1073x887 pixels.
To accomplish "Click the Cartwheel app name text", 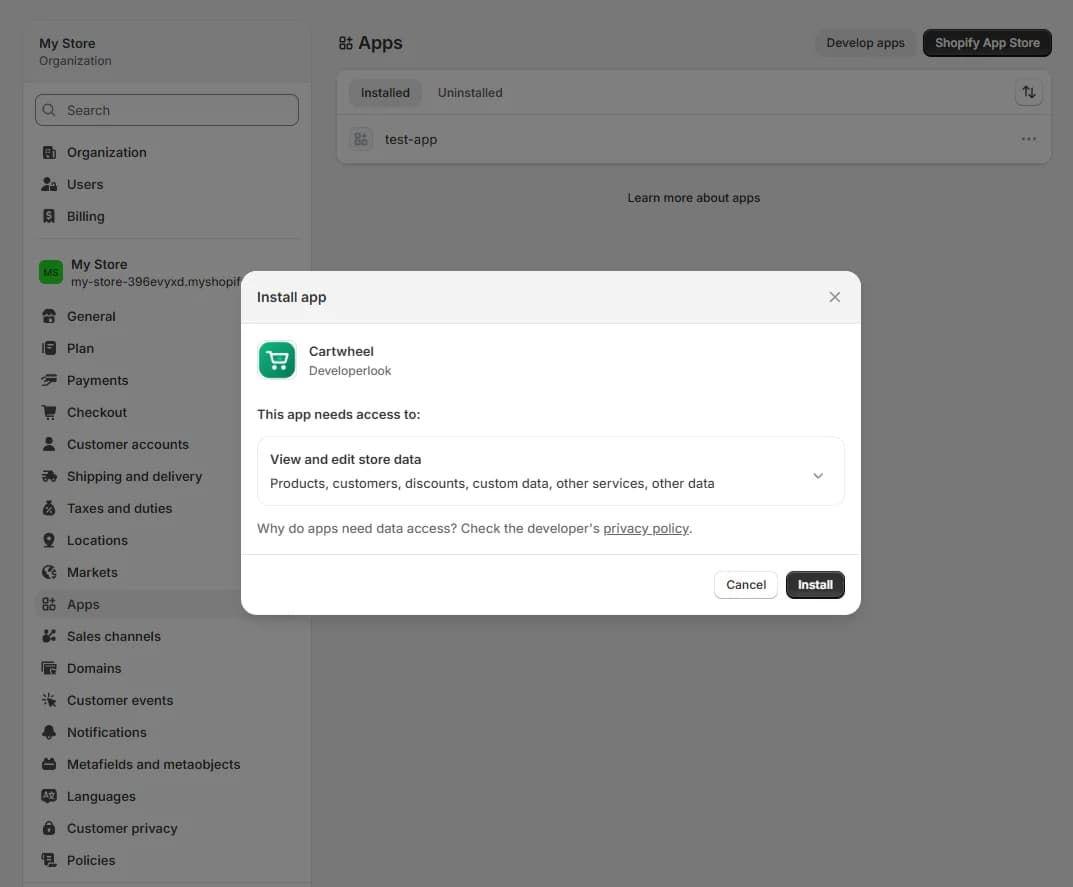I will tap(341, 351).
